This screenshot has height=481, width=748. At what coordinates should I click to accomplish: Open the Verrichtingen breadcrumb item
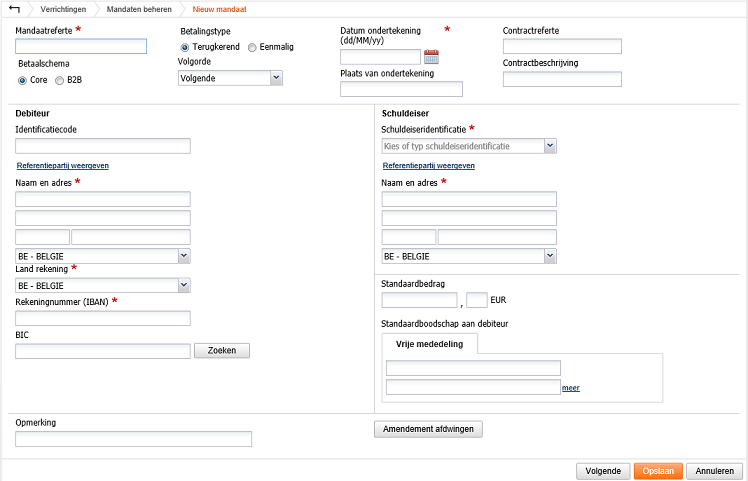(x=63, y=9)
